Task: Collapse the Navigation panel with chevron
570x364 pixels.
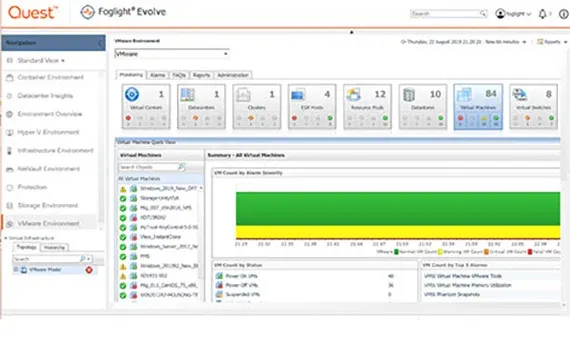Action: tap(100, 43)
